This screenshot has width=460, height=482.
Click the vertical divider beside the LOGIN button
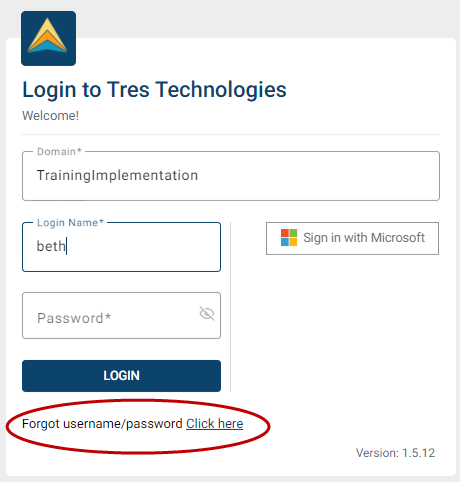point(231,307)
